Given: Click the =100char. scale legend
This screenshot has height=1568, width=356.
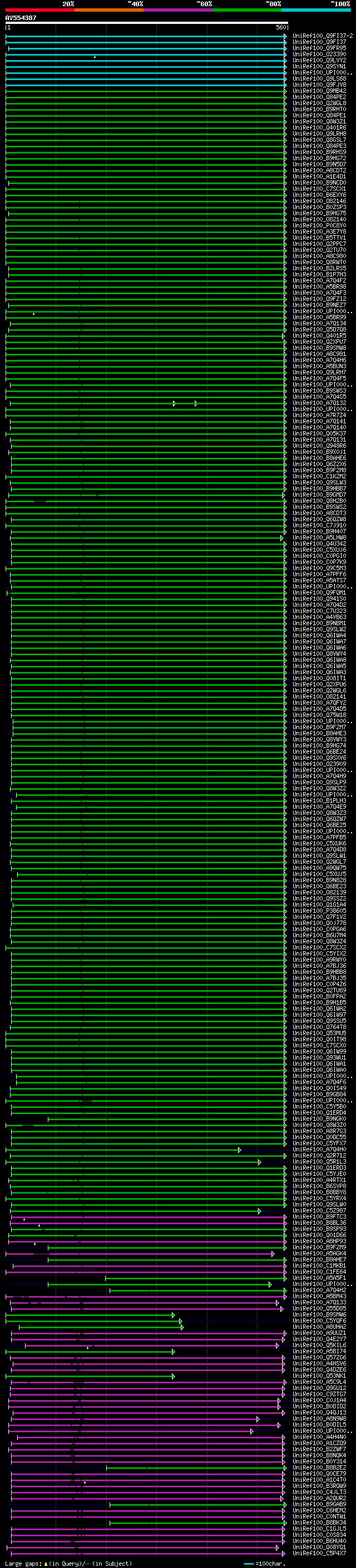Looking at the screenshot, I should [x=264, y=1564].
